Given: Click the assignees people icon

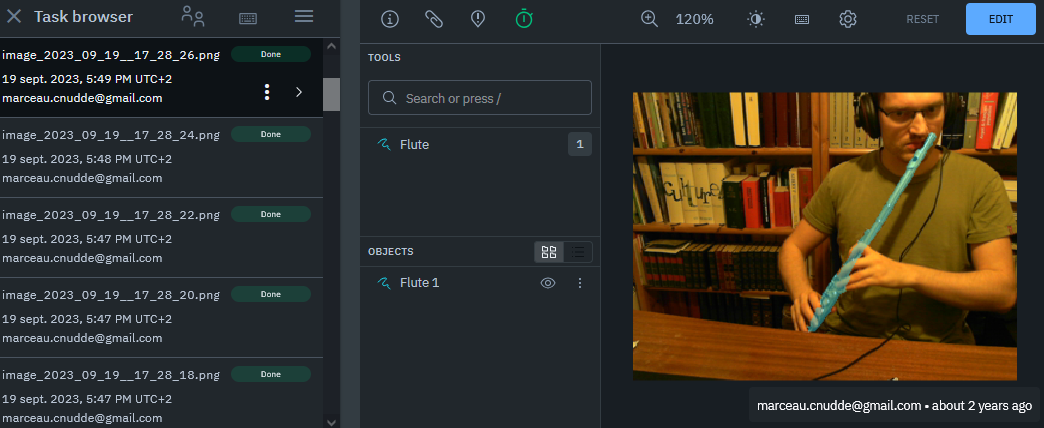Looking at the screenshot, I should [193, 17].
